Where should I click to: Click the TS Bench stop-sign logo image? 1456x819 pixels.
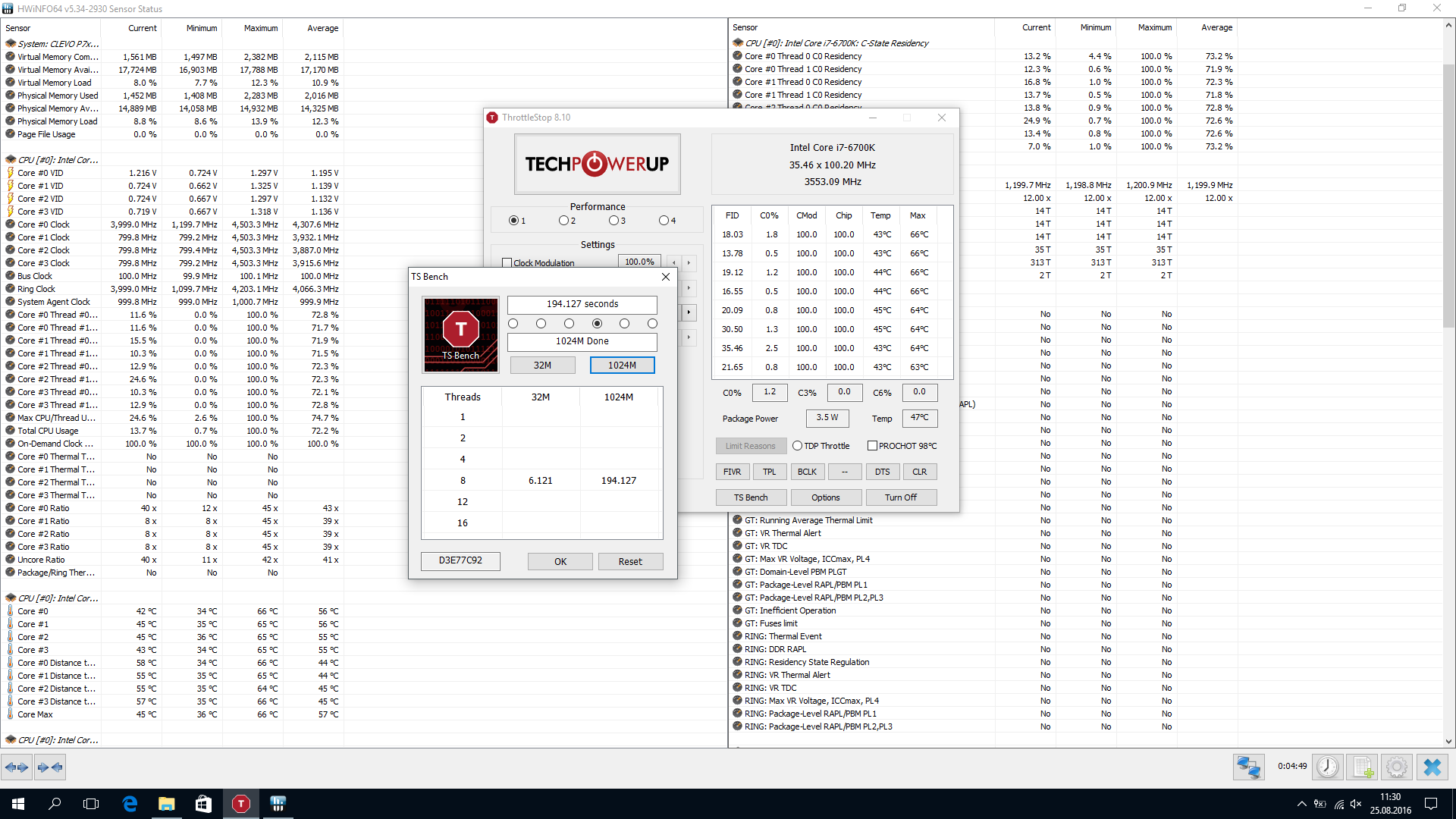click(460, 334)
